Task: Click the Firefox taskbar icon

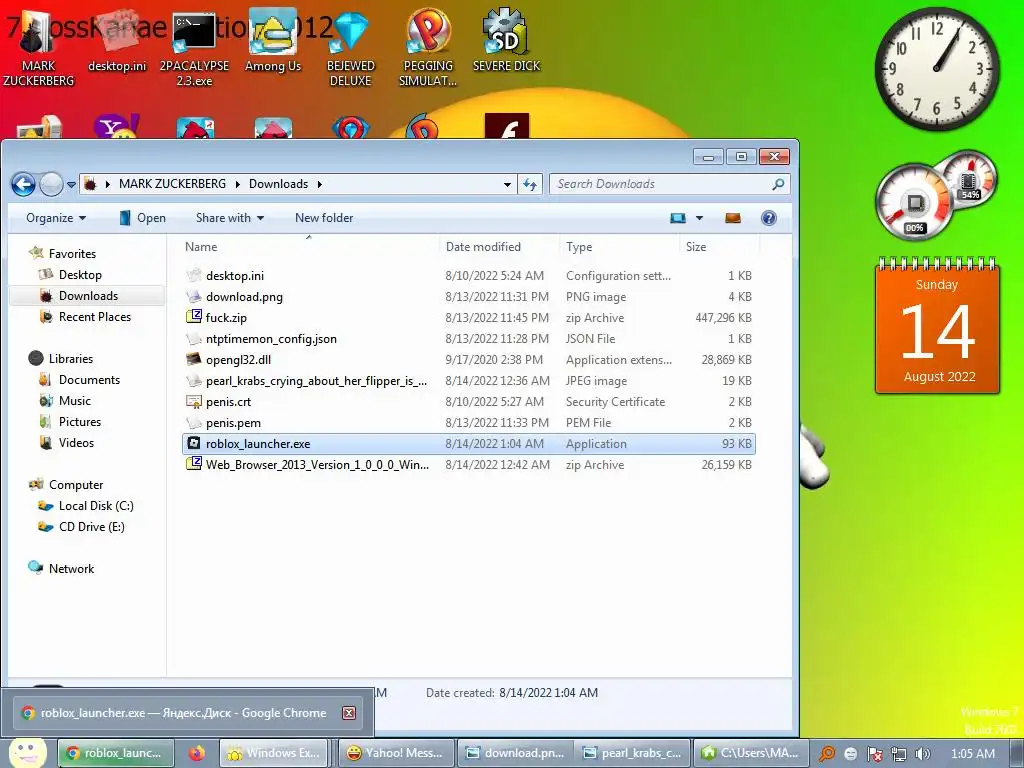Action: [197, 753]
